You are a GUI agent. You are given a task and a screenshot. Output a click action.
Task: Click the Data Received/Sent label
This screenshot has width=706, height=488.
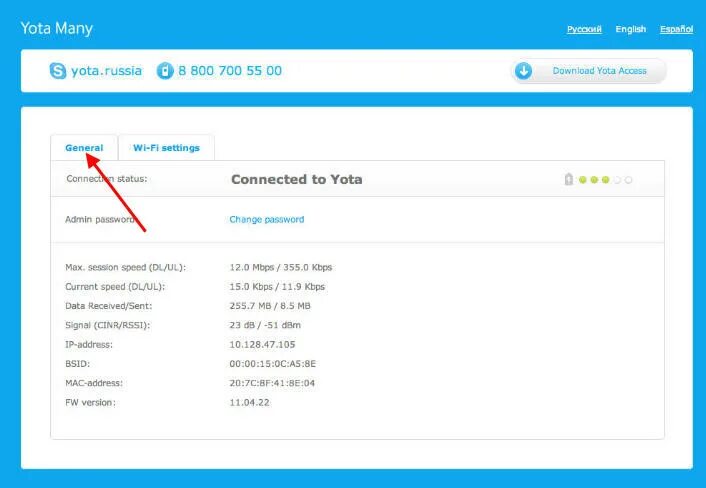(109, 306)
